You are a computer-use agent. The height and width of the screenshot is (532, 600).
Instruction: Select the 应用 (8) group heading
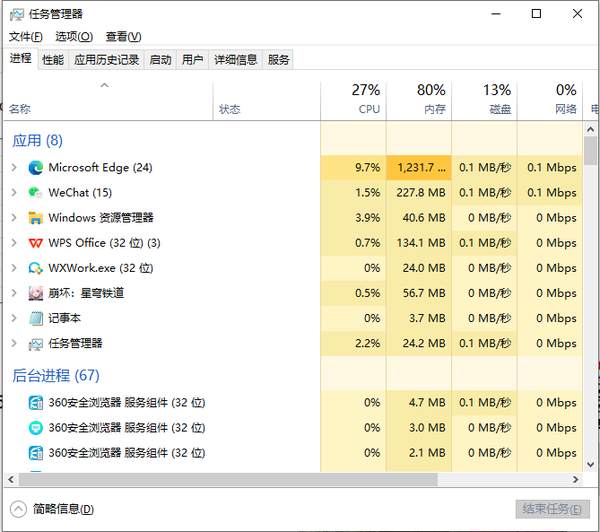click(x=37, y=140)
